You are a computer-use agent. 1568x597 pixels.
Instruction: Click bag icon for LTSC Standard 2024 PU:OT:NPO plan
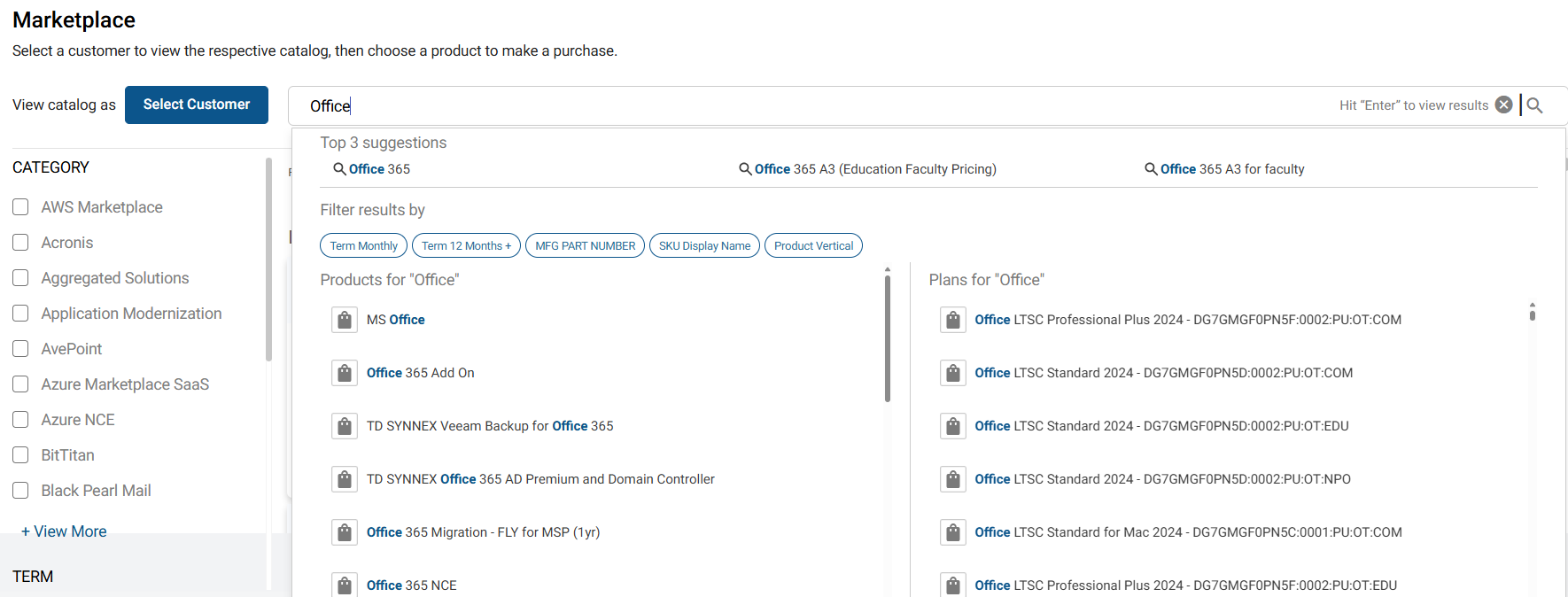tap(953, 479)
